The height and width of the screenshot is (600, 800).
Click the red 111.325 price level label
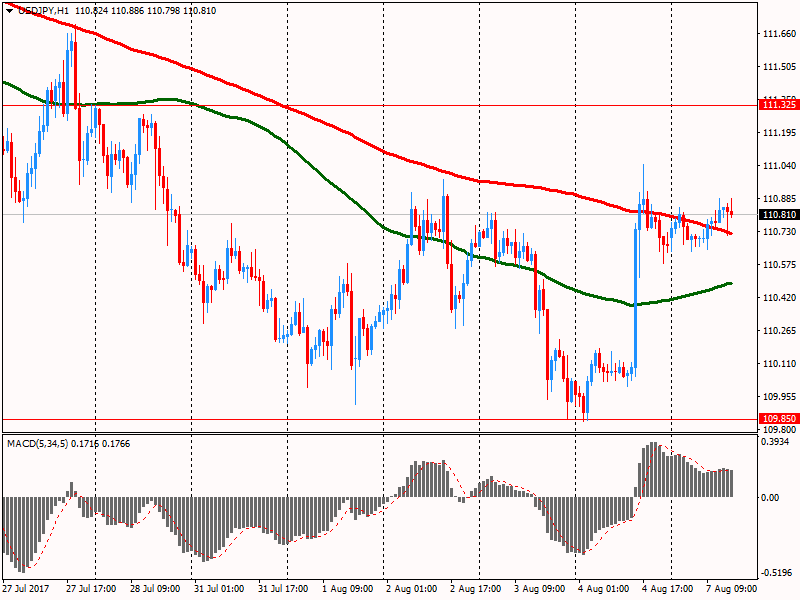click(779, 105)
